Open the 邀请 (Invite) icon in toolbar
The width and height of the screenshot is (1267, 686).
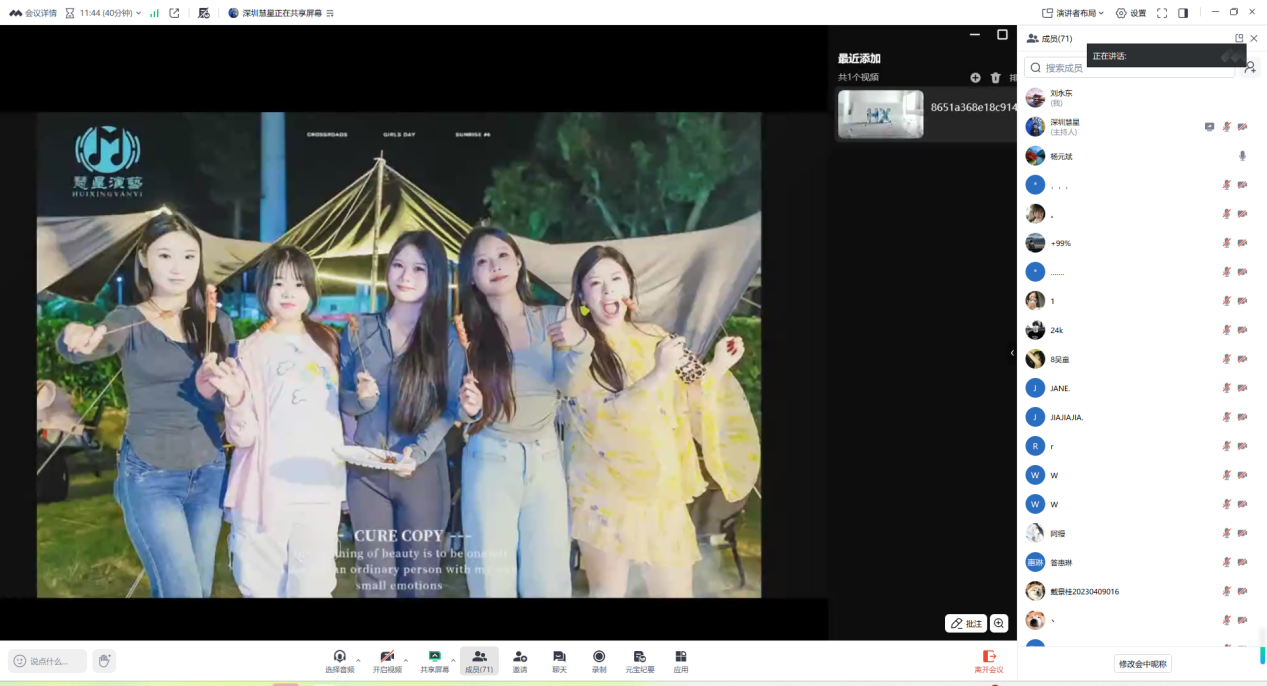tap(519, 661)
